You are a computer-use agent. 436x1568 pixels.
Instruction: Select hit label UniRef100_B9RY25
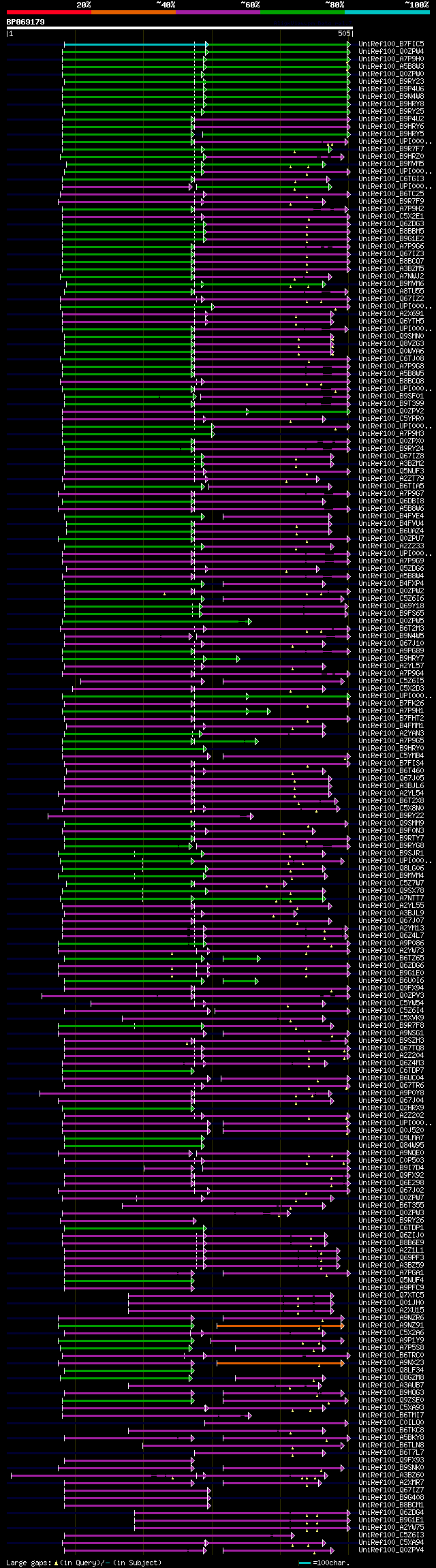coord(391,111)
